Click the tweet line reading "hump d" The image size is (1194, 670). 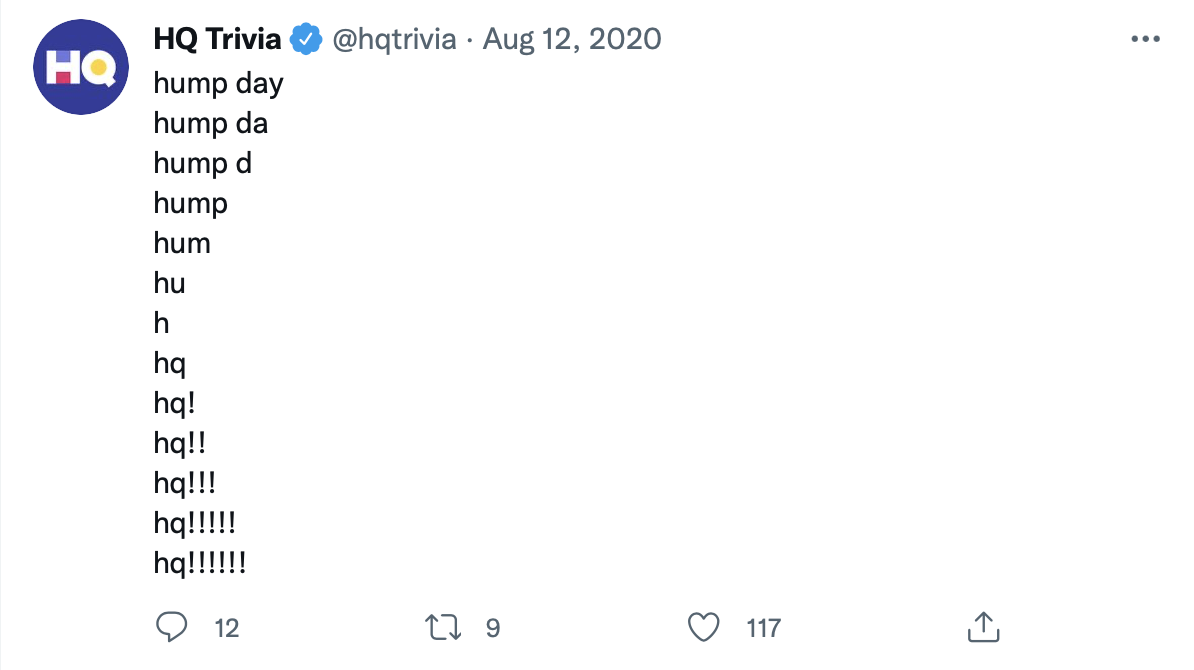(202, 163)
